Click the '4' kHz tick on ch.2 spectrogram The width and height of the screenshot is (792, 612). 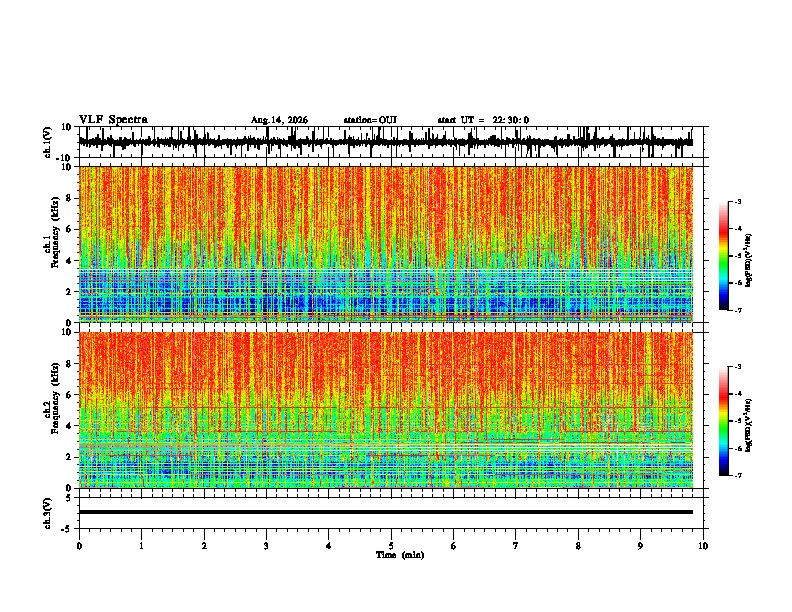point(69,426)
